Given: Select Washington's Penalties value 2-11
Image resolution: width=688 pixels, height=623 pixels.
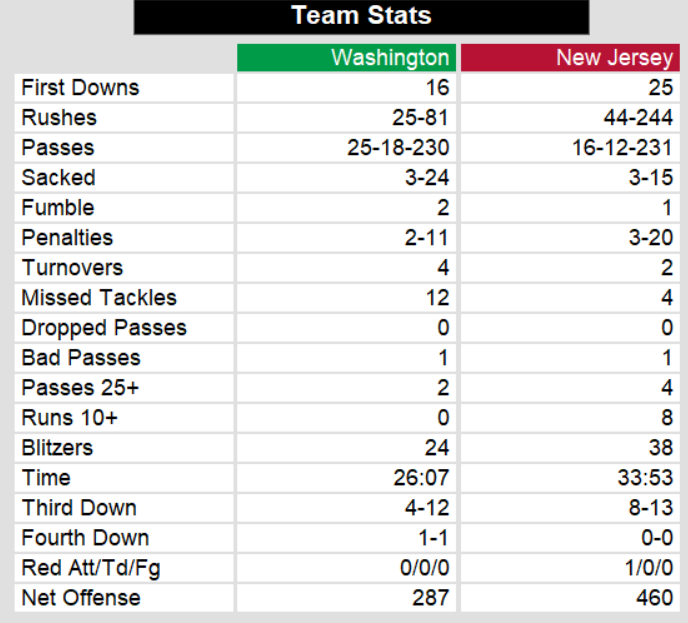Looking at the screenshot, I should 427,238.
